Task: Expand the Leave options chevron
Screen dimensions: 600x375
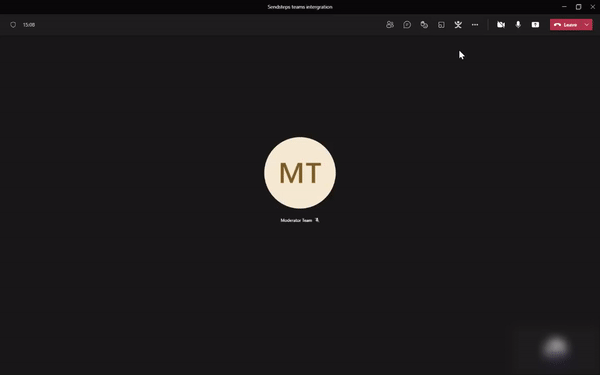Action: click(x=587, y=24)
